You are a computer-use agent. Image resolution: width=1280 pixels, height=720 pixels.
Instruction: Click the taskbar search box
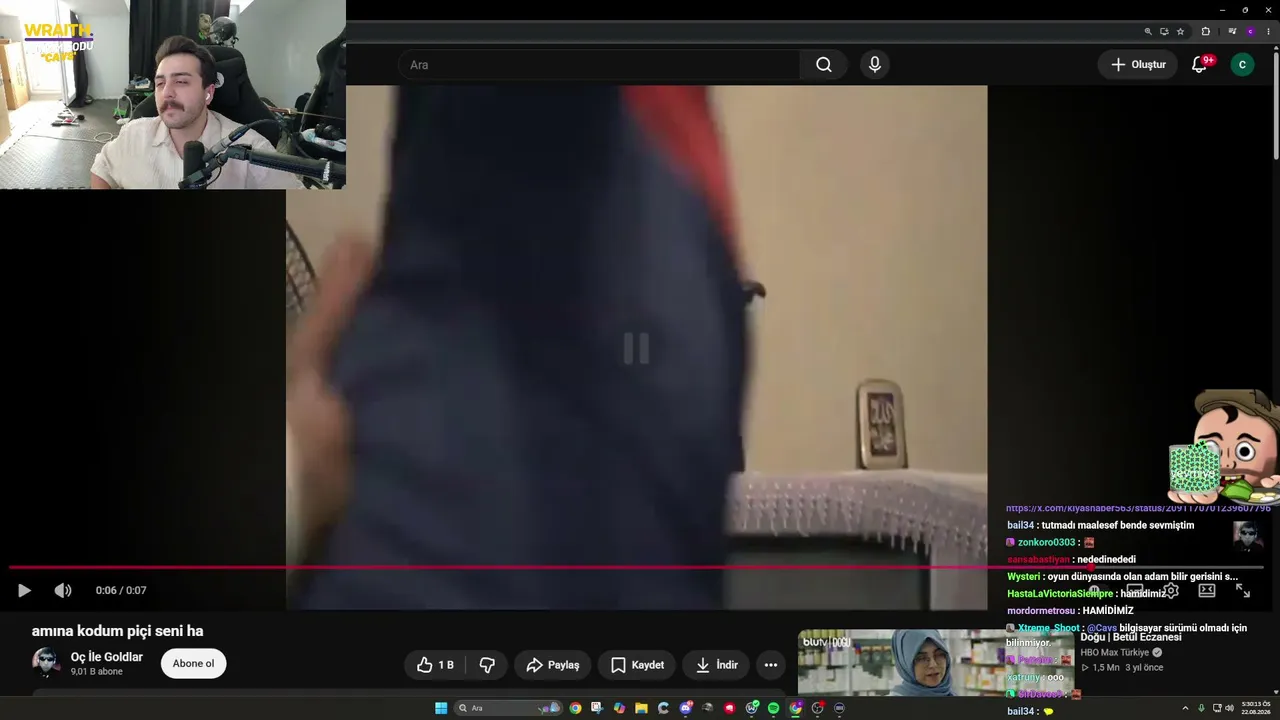509,708
